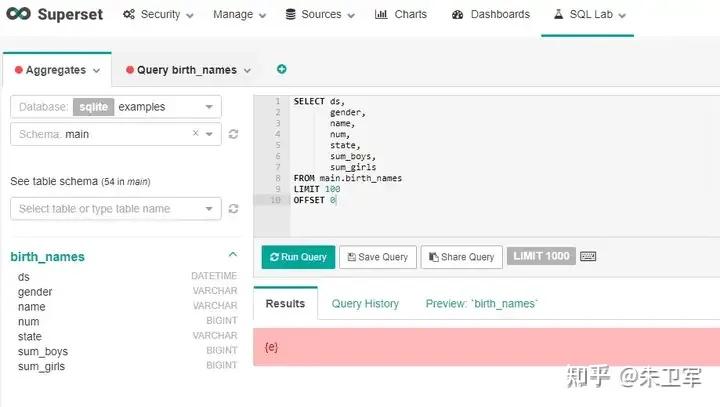Clear the selected main schema
Screen dimensions: 720x407
coord(195,133)
